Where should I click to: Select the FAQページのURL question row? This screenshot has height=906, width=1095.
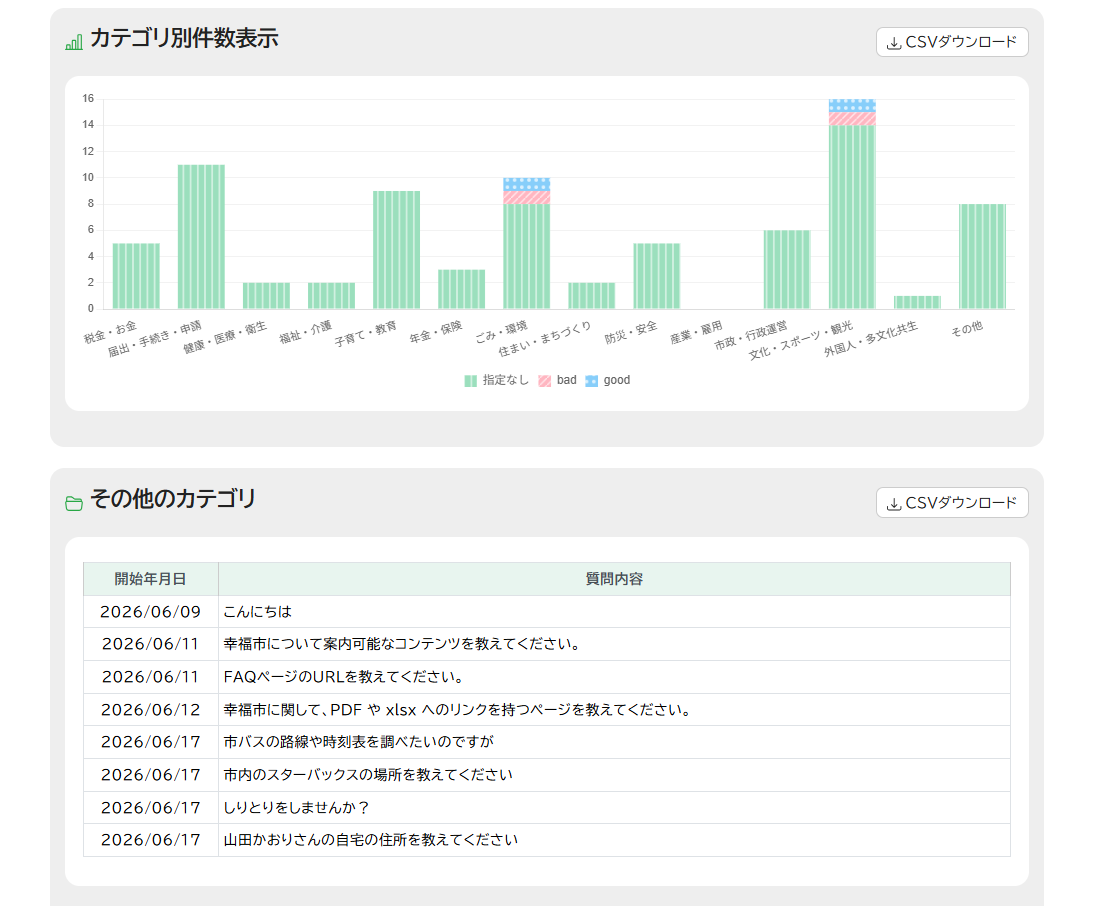(547, 677)
